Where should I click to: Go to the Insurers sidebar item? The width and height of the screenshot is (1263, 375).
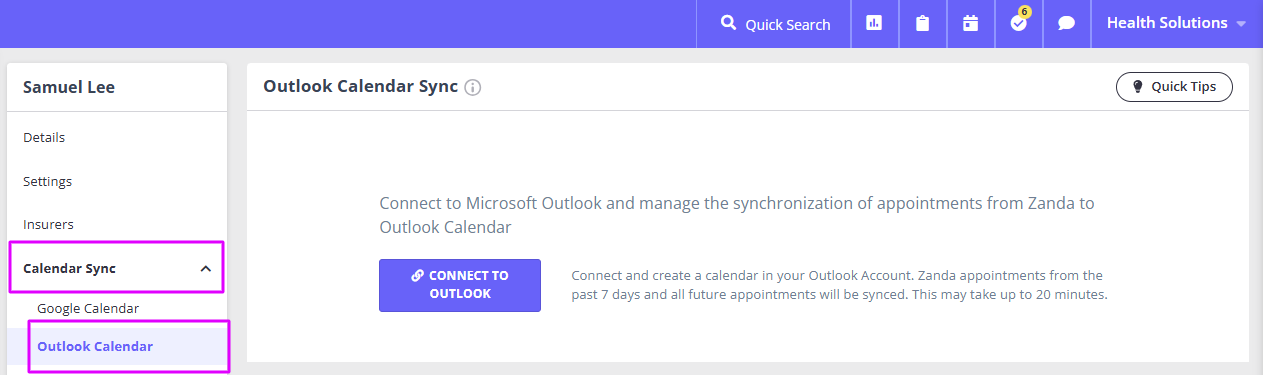click(x=48, y=224)
